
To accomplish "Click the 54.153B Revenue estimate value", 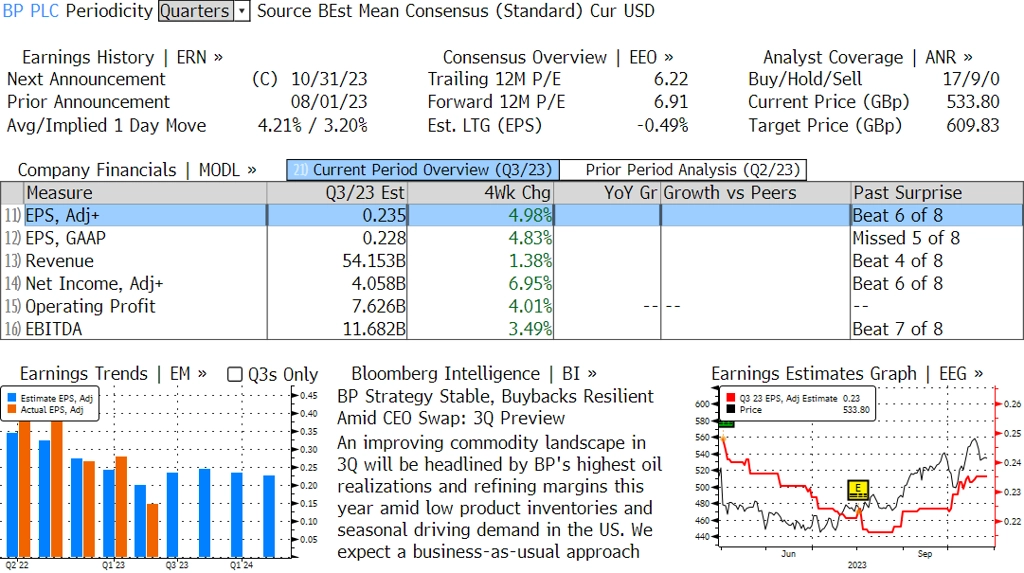I will [374, 261].
